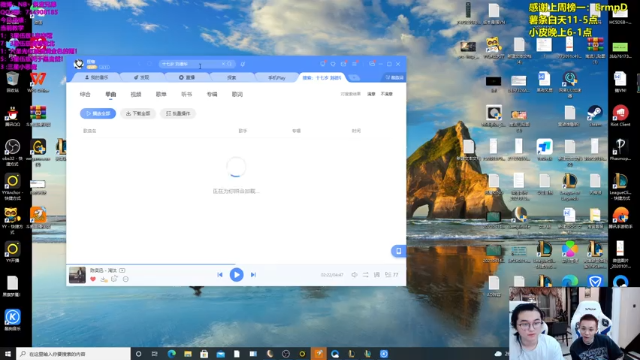Select 综合 result category
The image size is (640, 360).
85,94
